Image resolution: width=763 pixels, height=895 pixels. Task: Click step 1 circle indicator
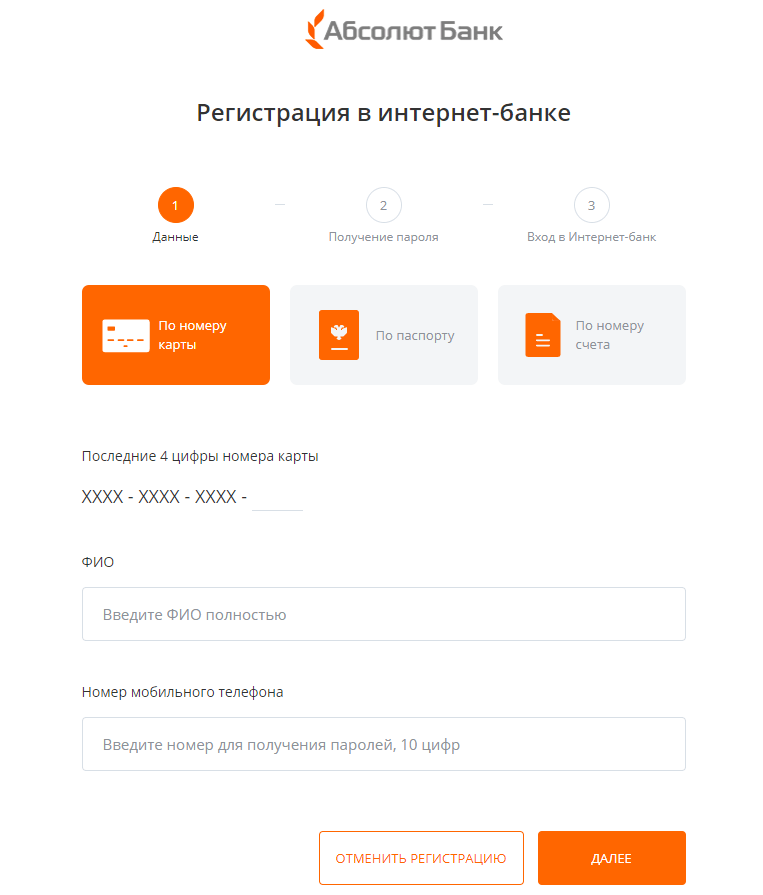(176, 205)
